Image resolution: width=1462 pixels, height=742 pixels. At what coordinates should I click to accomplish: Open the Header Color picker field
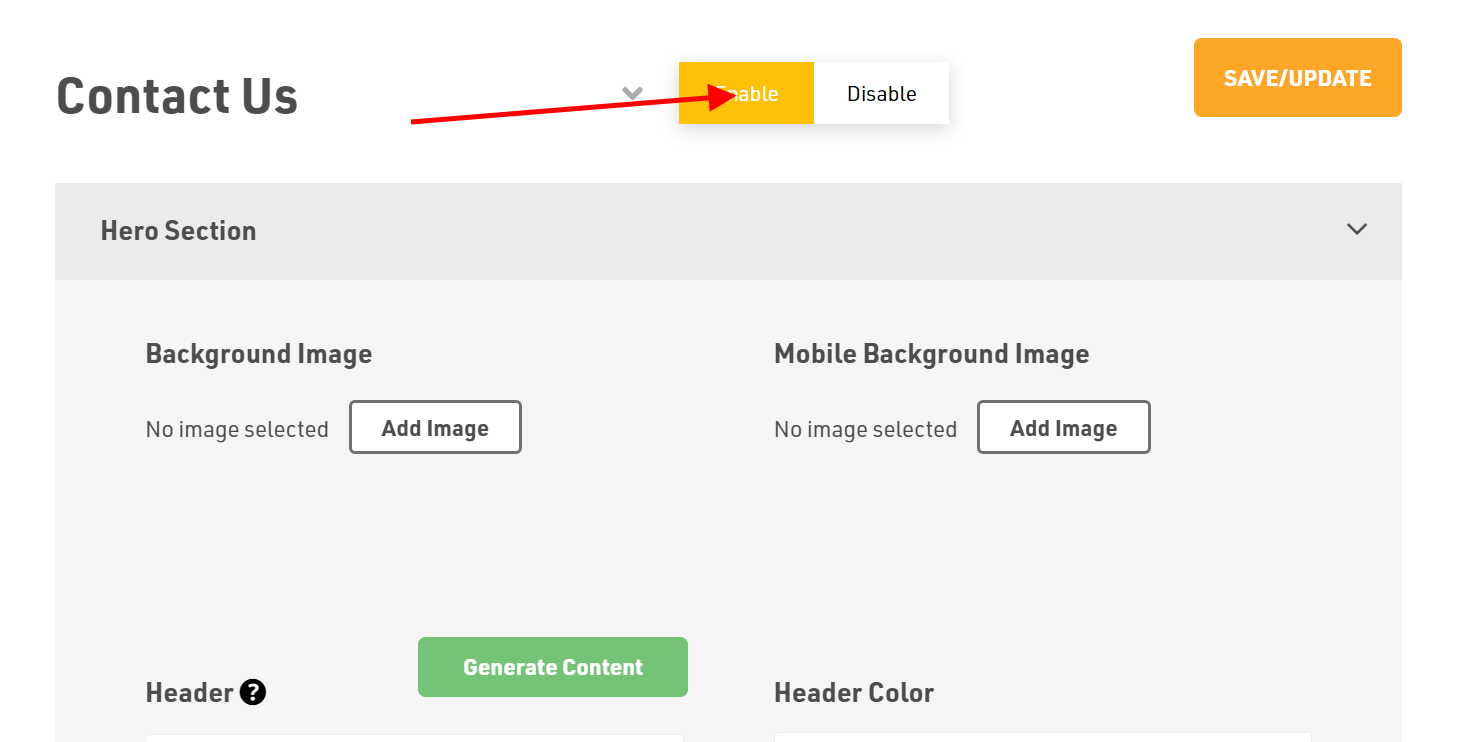coord(1042,738)
